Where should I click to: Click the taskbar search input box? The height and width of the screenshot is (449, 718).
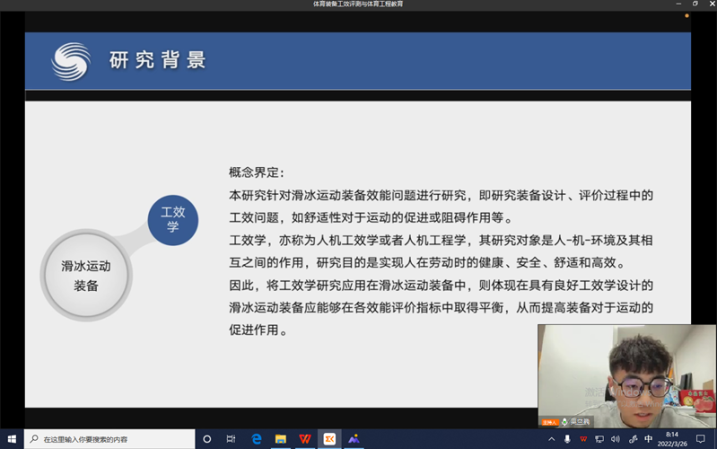point(110,439)
